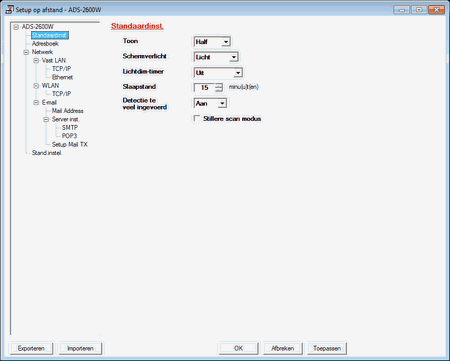Apply settings with Toepassen button

click(x=327, y=348)
